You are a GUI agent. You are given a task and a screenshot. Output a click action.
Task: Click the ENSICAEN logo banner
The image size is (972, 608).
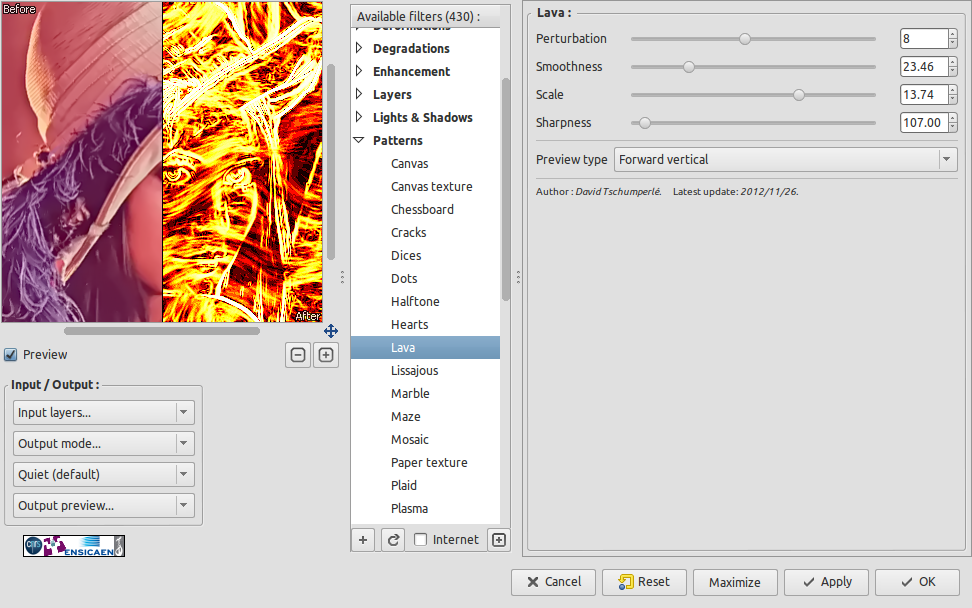click(x=74, y=545)
